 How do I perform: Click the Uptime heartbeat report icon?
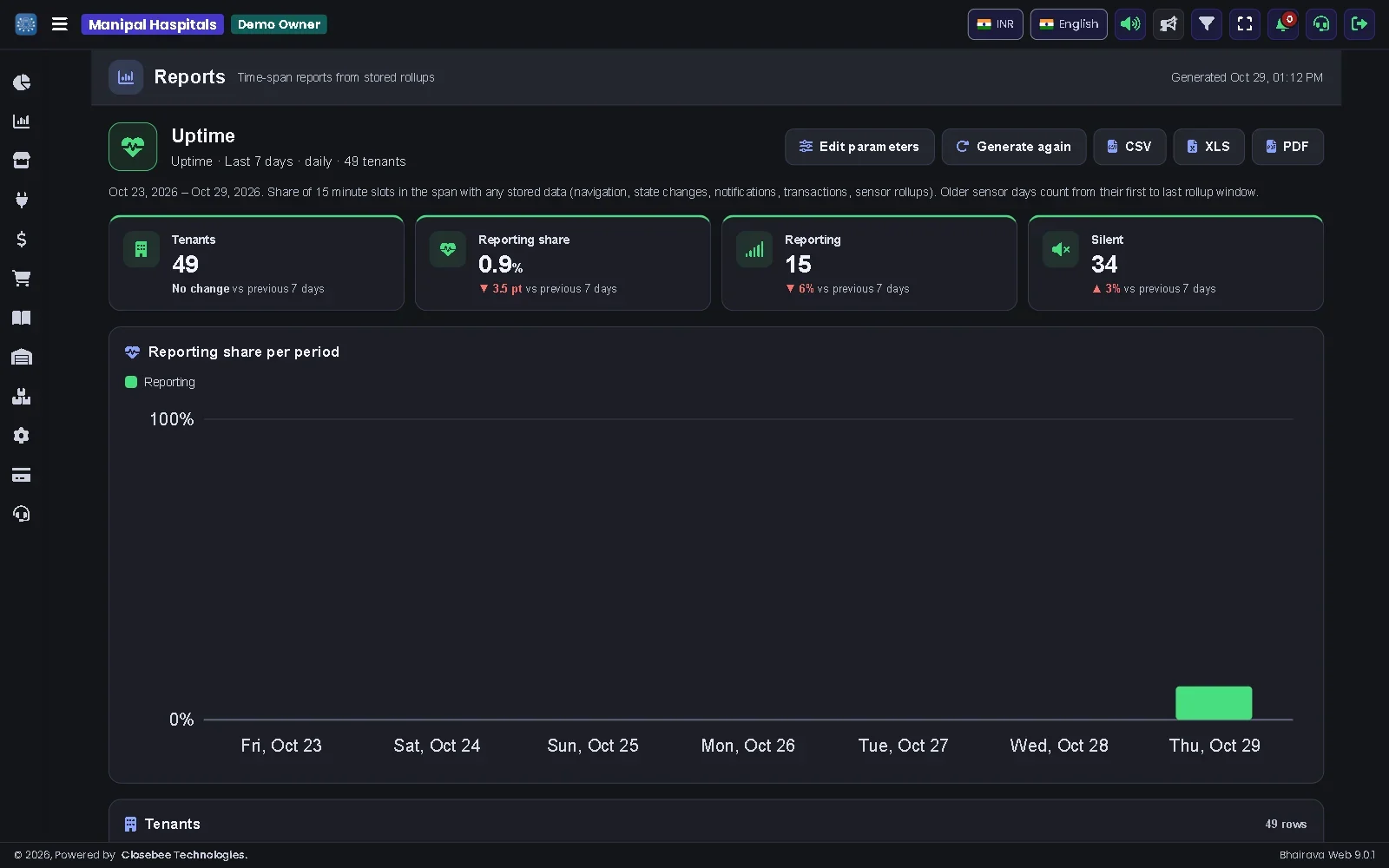click(133, 147)
